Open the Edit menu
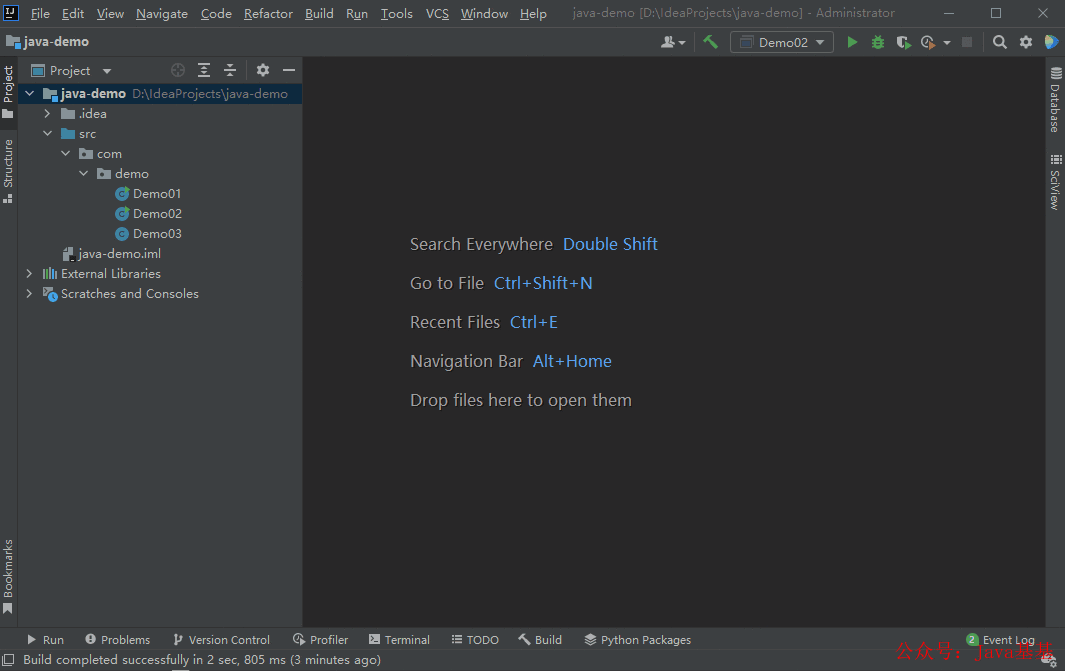The image size is (1065, 671). (73, 14)
